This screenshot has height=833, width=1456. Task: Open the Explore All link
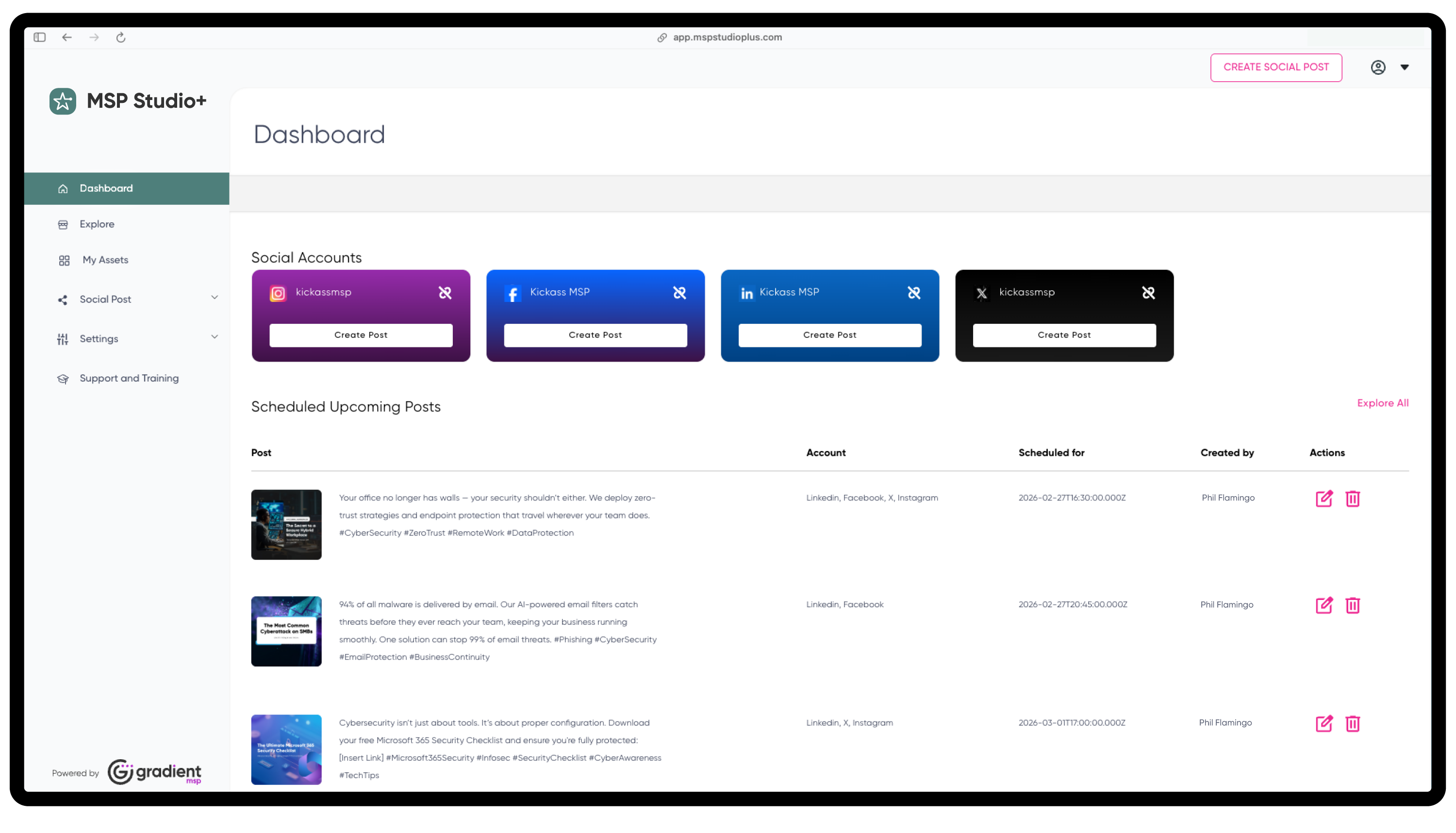(x=1383, y=403)
